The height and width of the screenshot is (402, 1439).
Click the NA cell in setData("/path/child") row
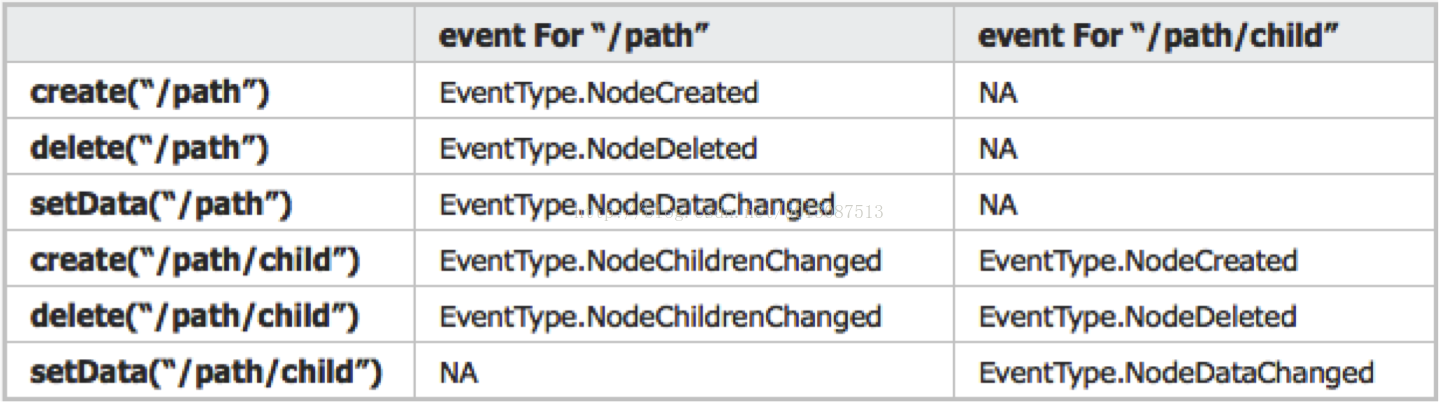(459, 374)
